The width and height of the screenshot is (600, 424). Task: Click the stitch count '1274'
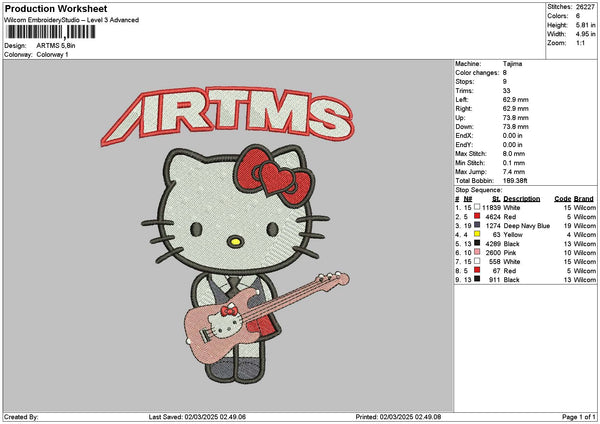click(493, 226)
